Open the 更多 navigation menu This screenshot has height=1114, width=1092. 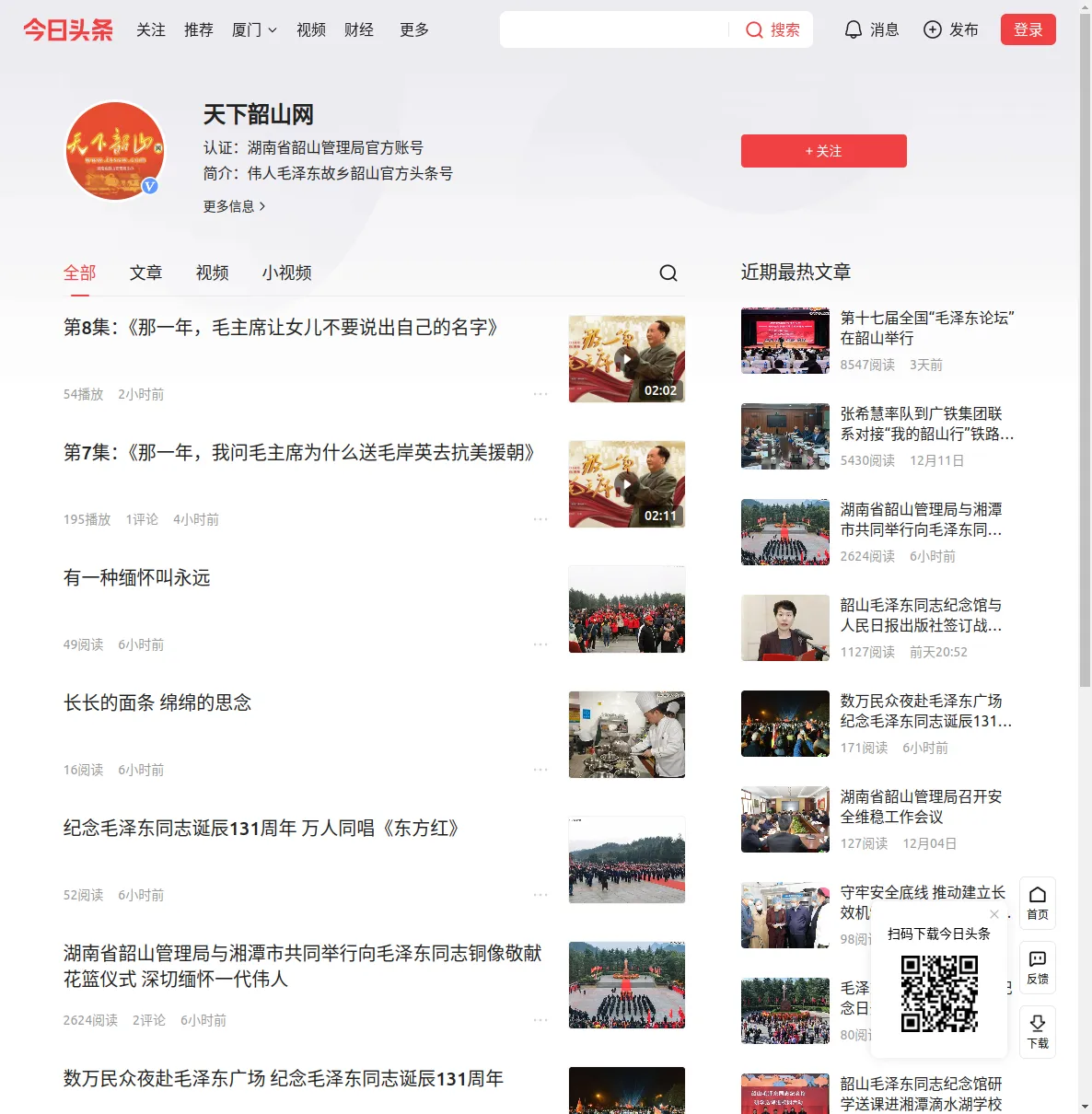pyautogui.click(x=414, y=30)
